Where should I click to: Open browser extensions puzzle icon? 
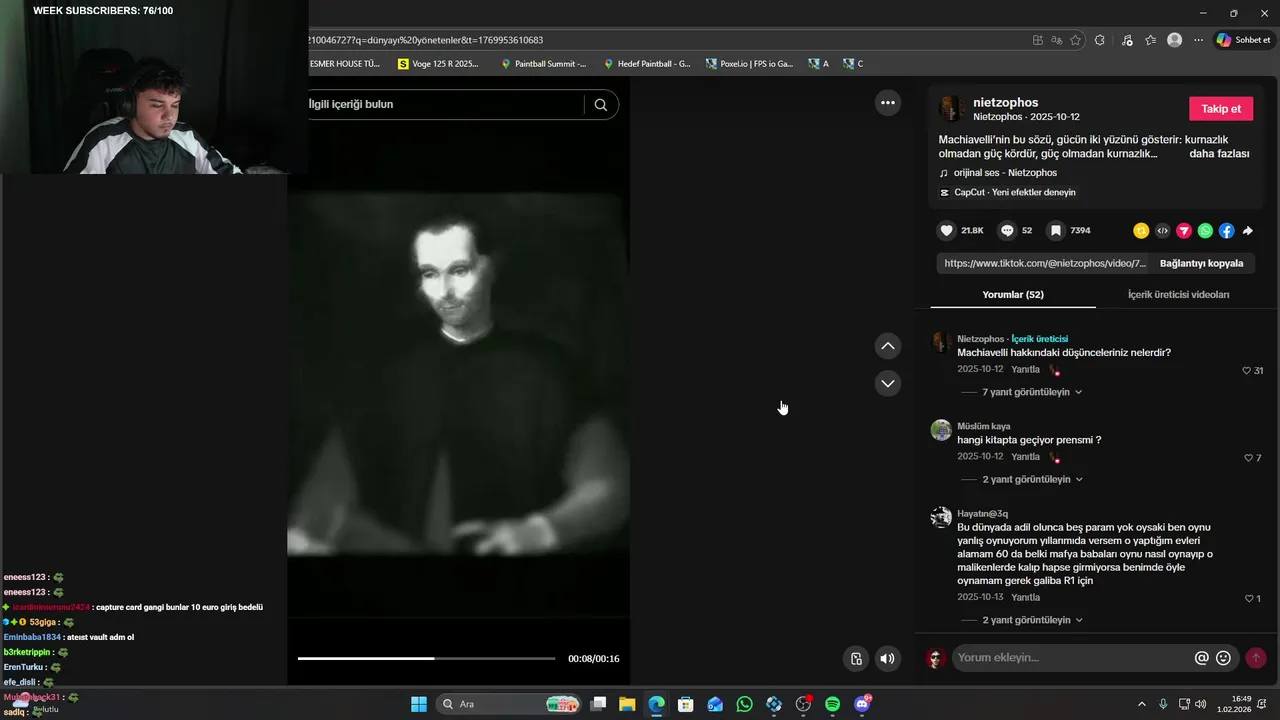(x=1100, y=40)
